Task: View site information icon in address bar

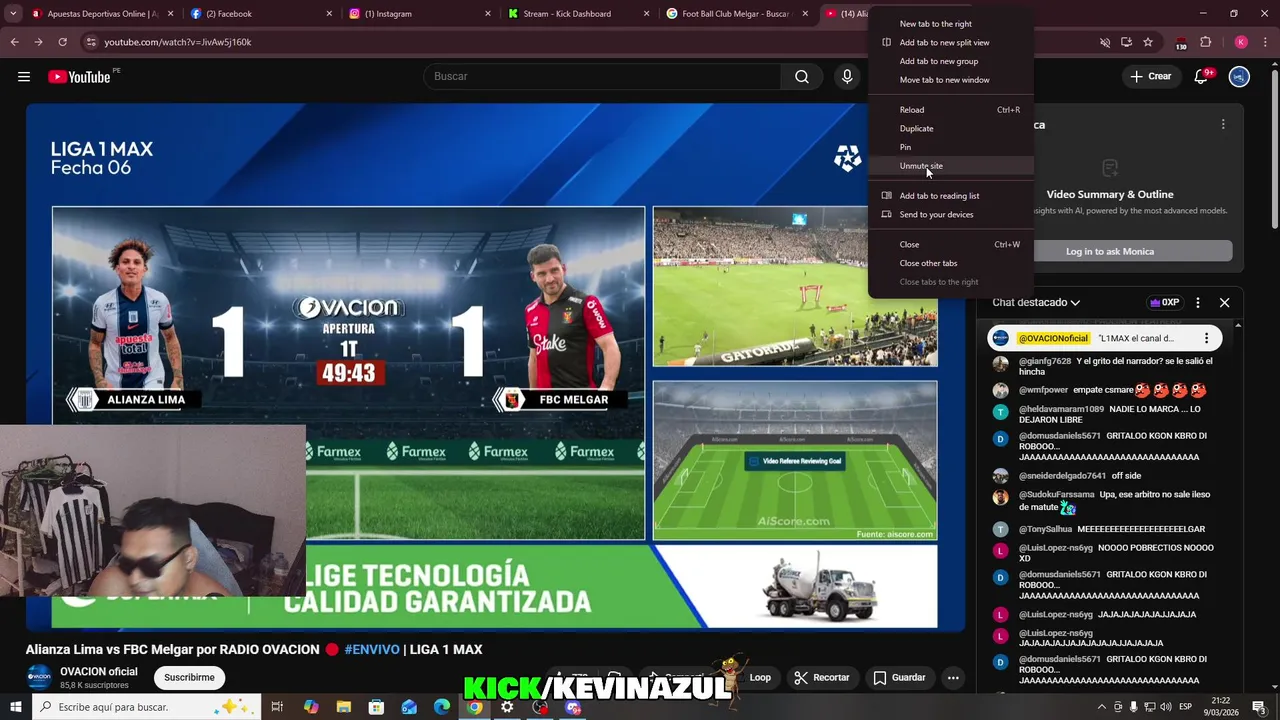Action: tap(91, 42)
